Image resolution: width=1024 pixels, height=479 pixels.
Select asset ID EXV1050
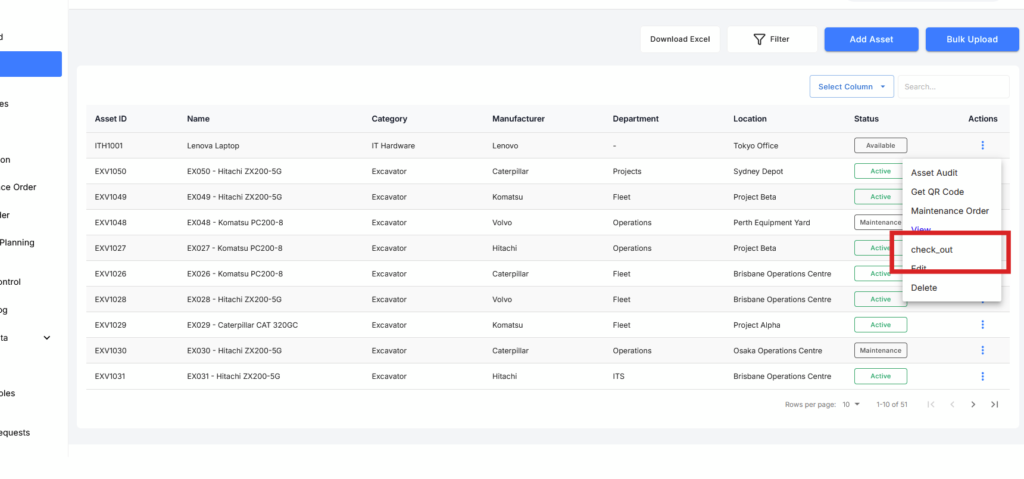110,171
